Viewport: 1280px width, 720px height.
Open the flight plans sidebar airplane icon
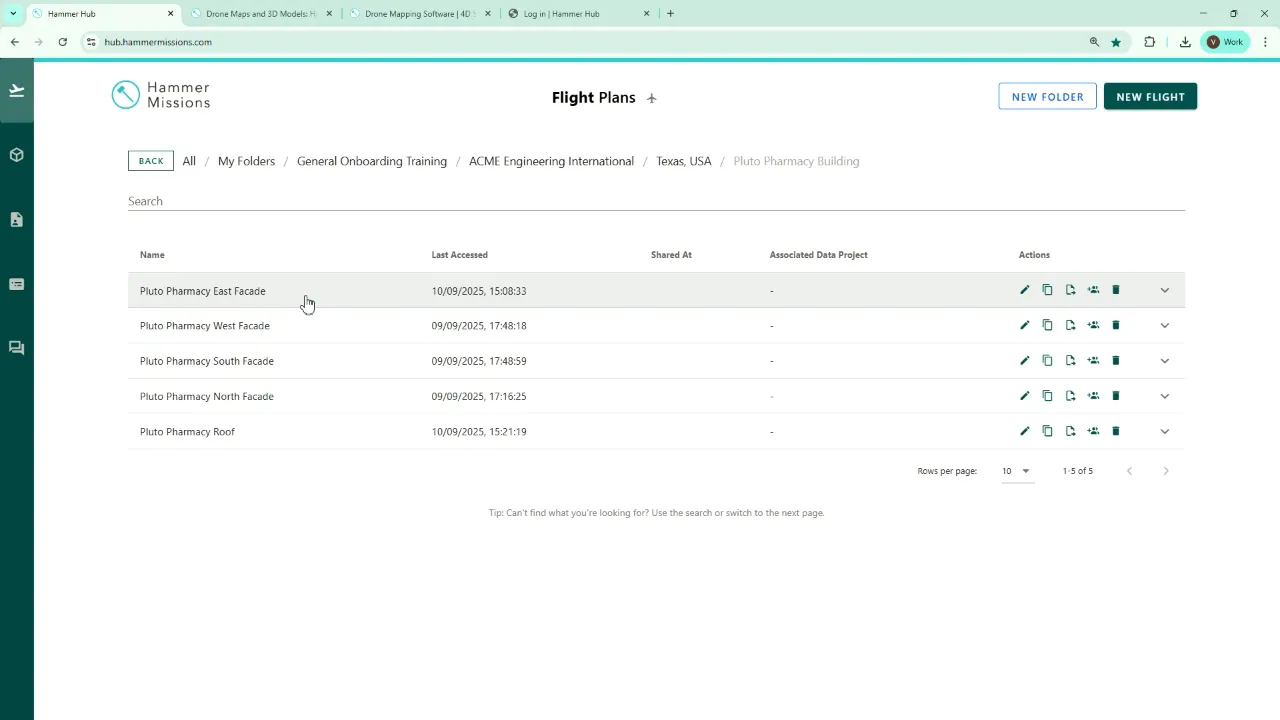pyautogui.click(x=16, y=91)
